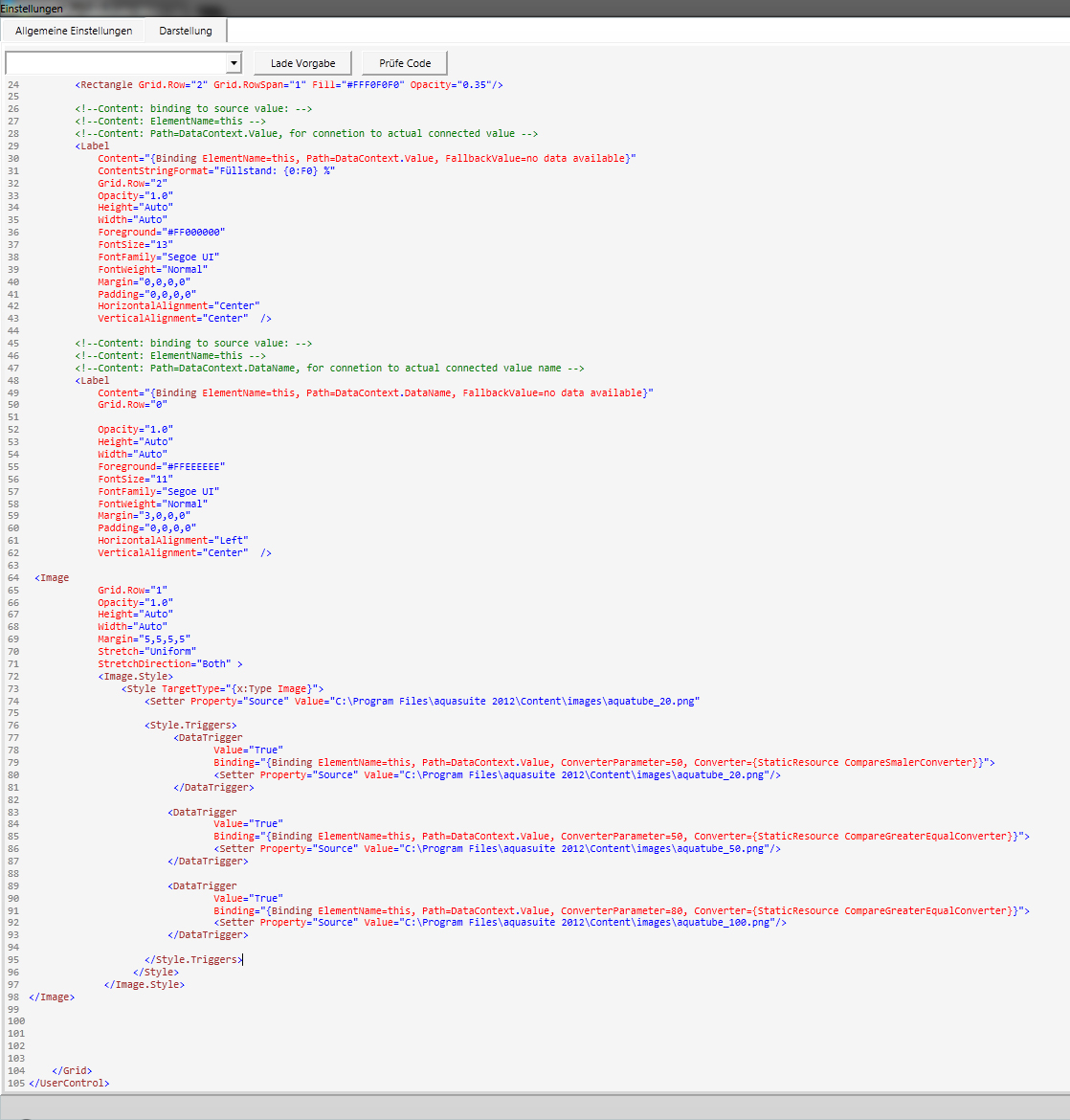Click the opening <Image tag on line 64
Screen dimensions: 1070x1120
point(52,578)
